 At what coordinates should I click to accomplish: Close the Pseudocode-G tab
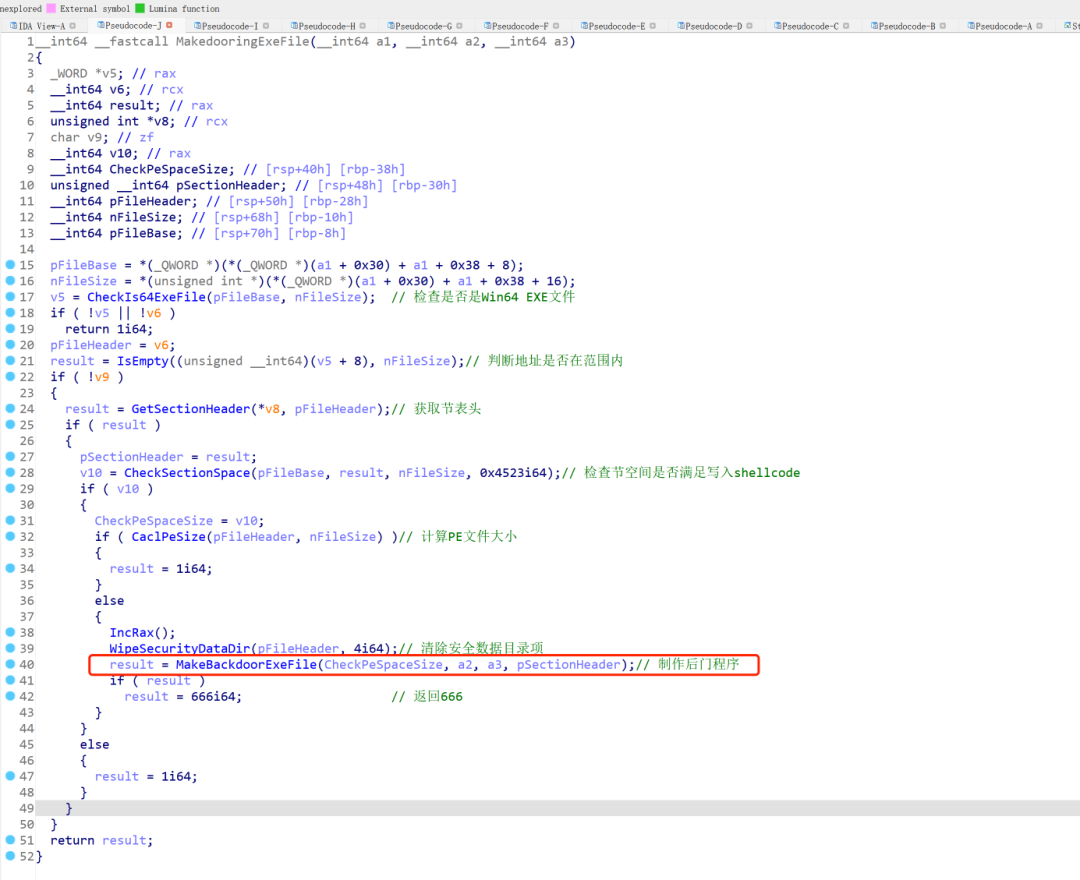pyautogui.click(x=459, y=26)
